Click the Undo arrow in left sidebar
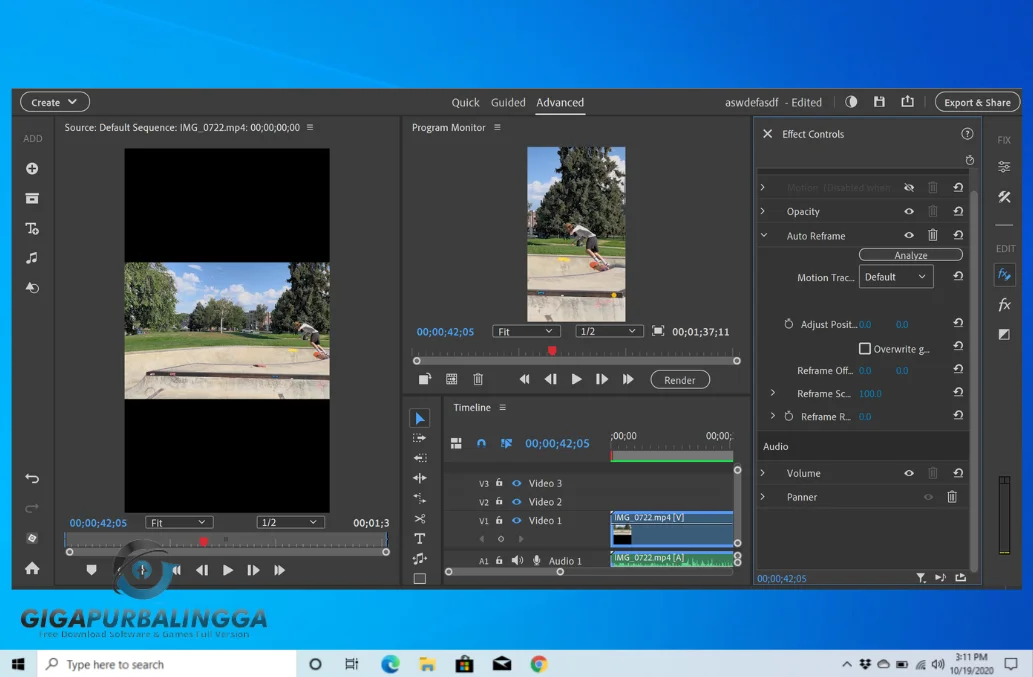 coord(32,479)
